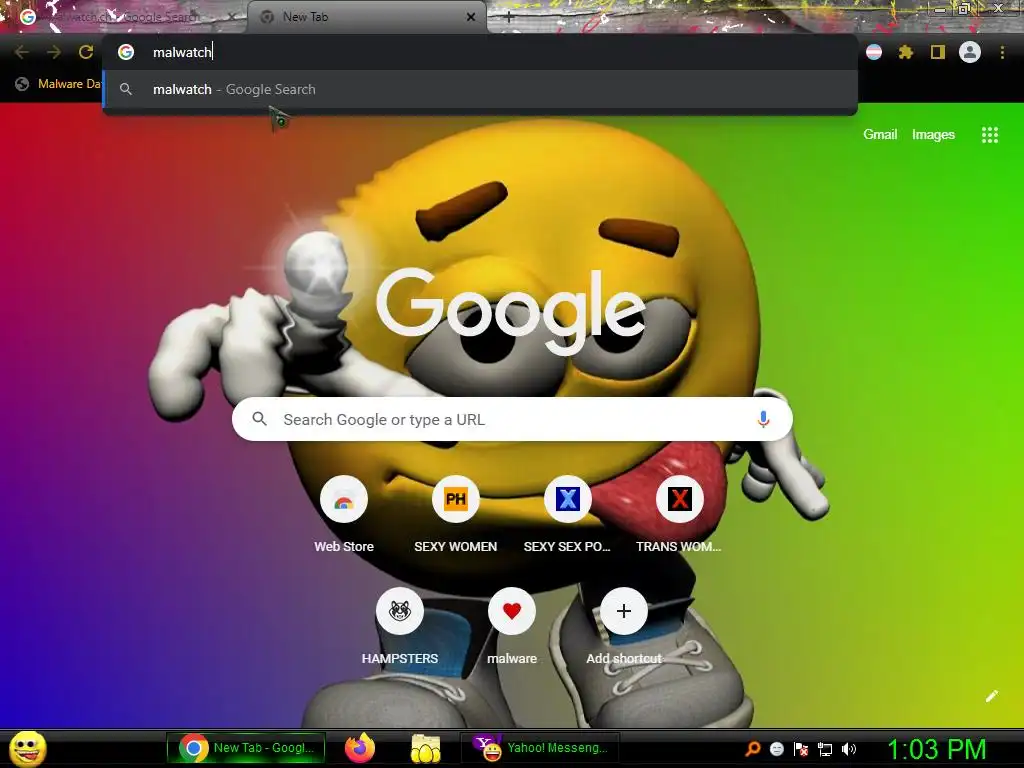Open the blue X shortcut tile
This screenshot has width=1024, height=768.
click(x=568, y=514)
